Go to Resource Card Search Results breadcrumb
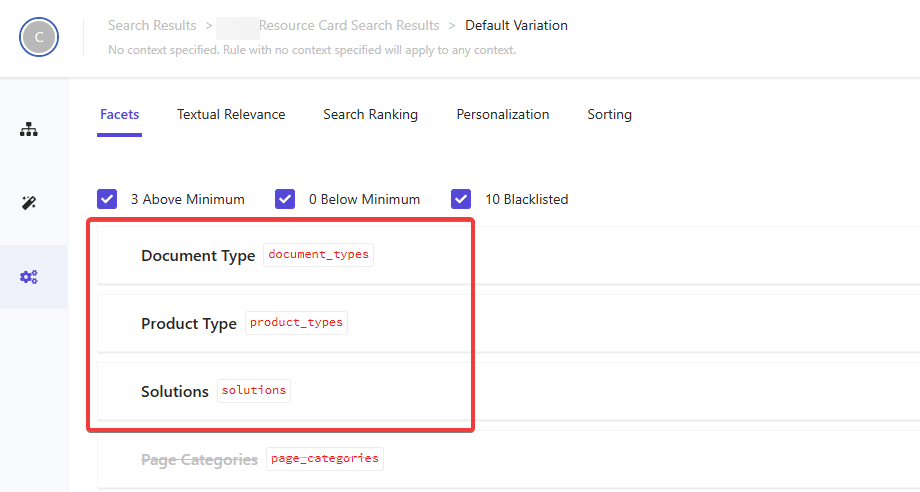The height and width of the screenshot is (492, 920). pos(348,25)
